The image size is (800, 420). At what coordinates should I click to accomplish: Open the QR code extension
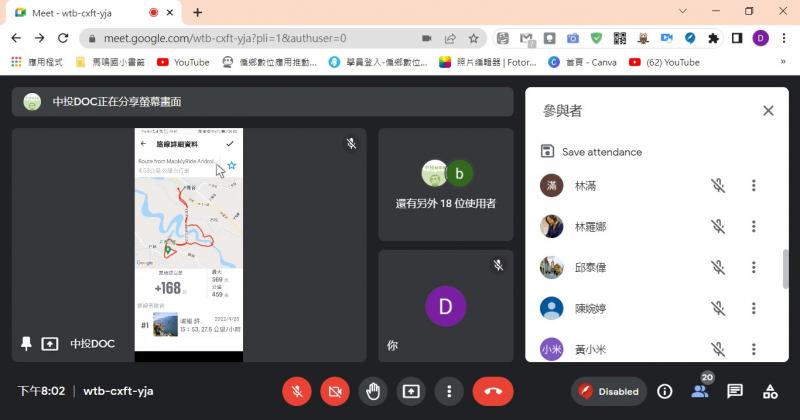click(619, 38)
